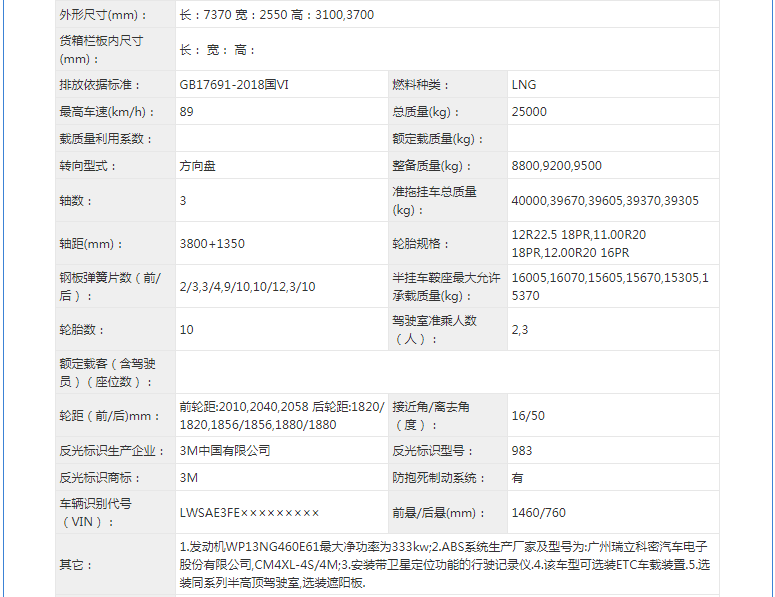Screen dimensions: 775x597
Task: Select reflective trademark value 3M
Action: click(189, 478)
